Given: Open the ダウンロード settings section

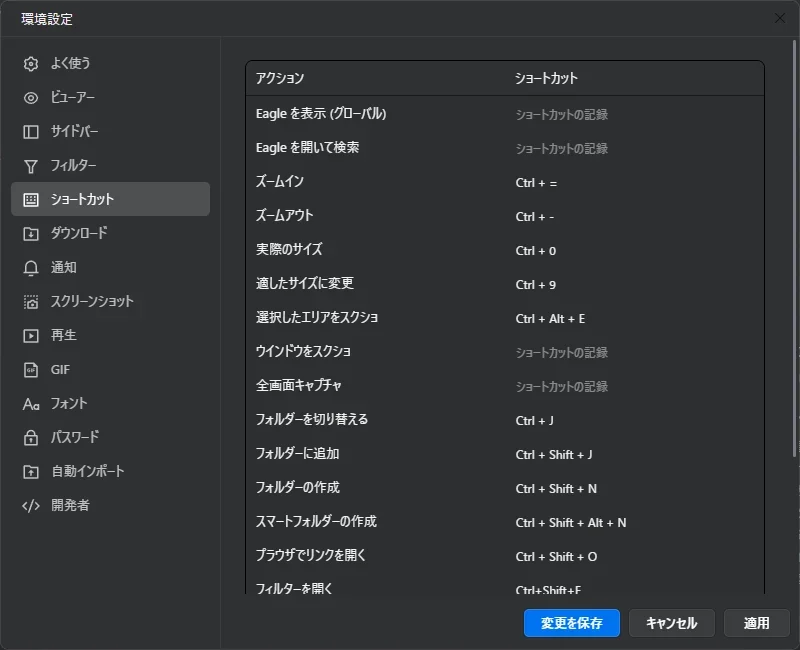Looking at the screenshot, I should click(x=110, y=233).
